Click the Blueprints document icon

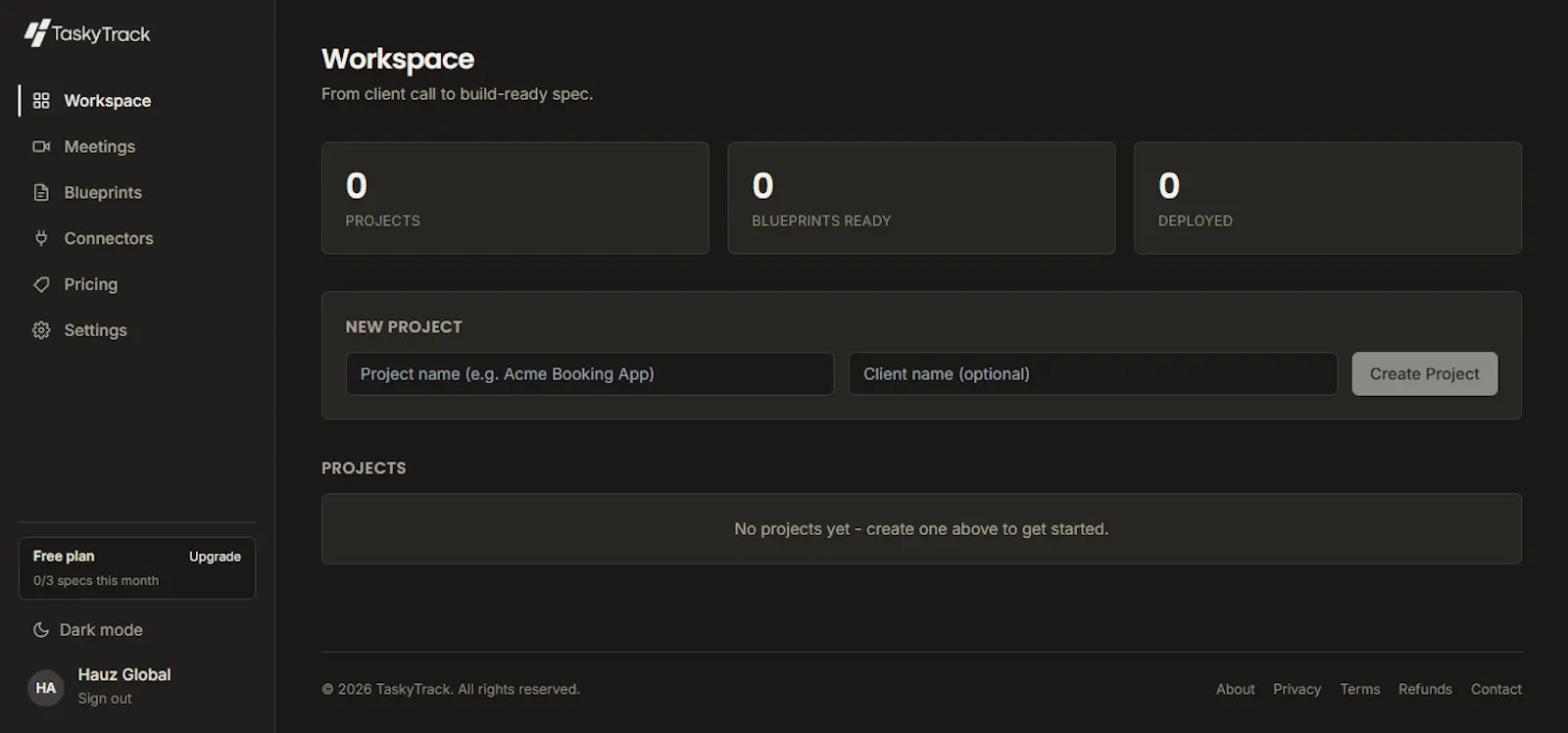click(41, 193)
